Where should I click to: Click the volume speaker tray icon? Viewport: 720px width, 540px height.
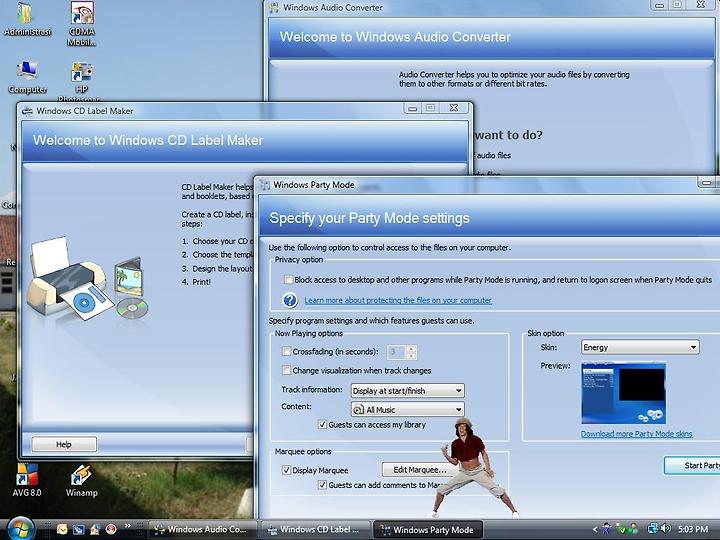tap(666, 529)
